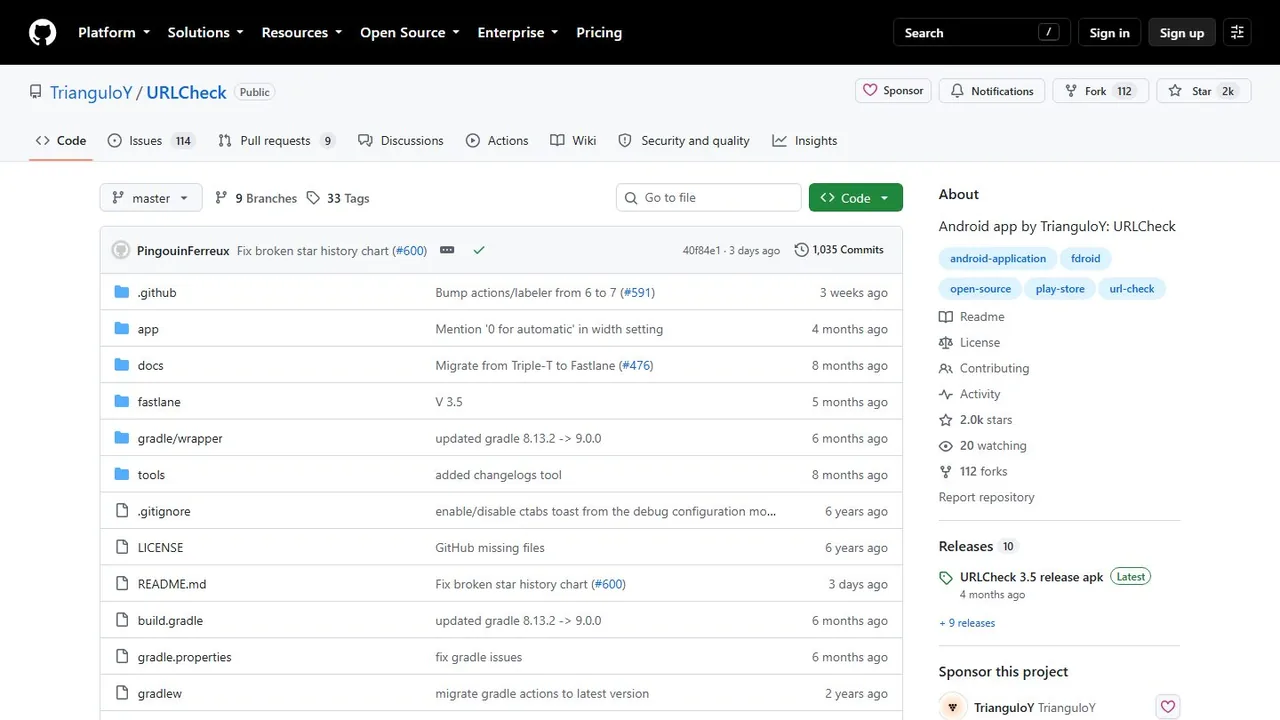Click the Go to file input
Image resolution: width=1280 pixels, height=720 pixels.
tap(709, 198)
